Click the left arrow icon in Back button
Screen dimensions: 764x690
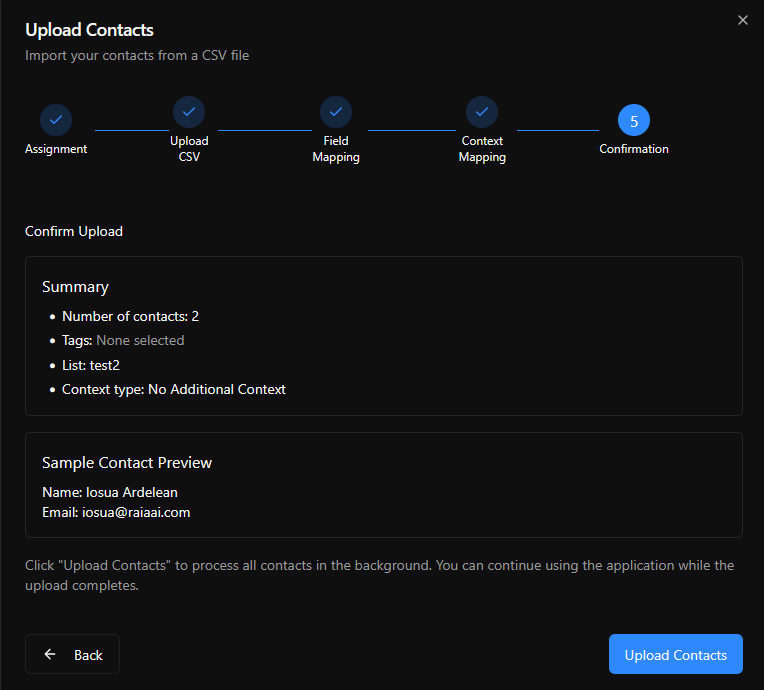50,655
